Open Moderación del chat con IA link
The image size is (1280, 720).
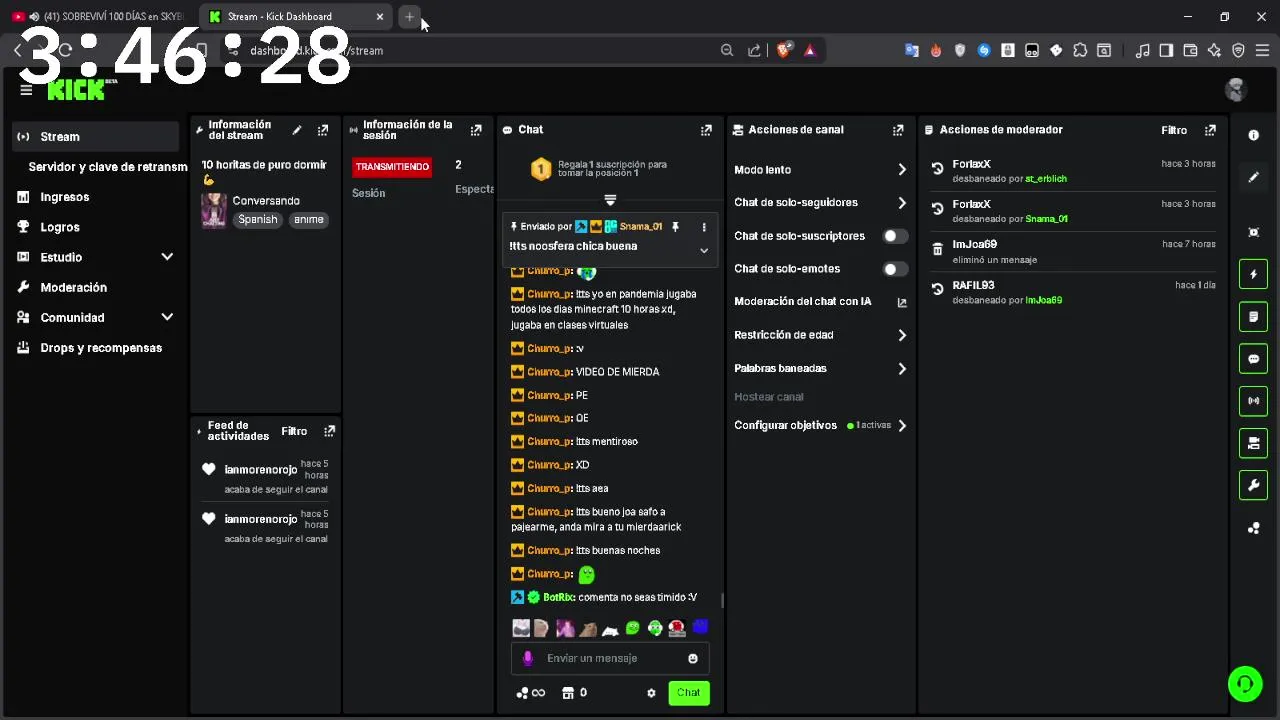[820, 302]
